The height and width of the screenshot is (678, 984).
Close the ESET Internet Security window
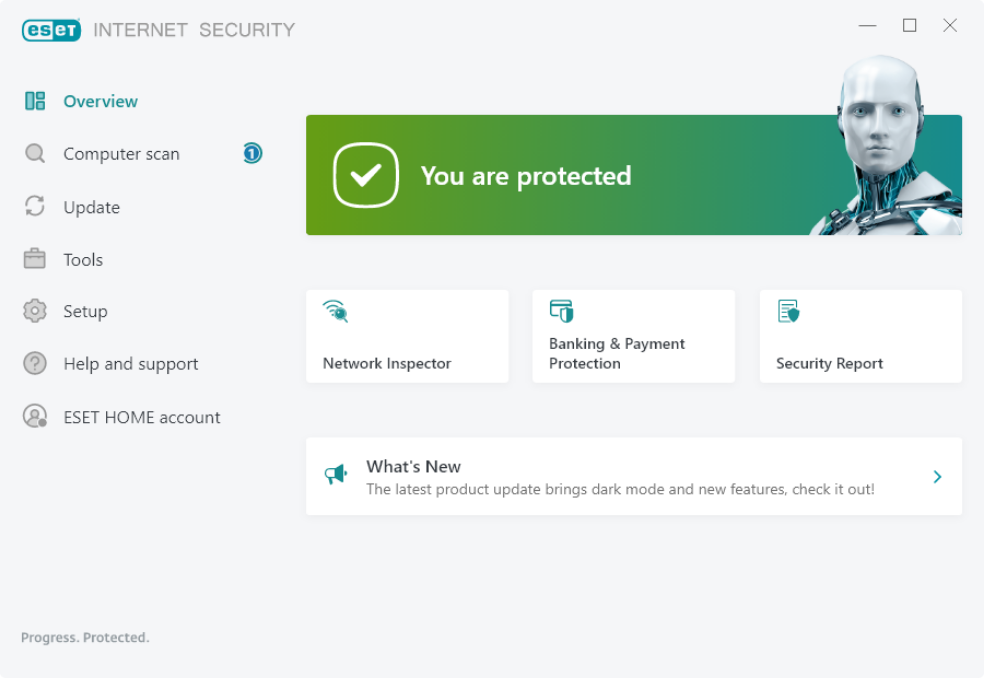(x=950, y=26)
